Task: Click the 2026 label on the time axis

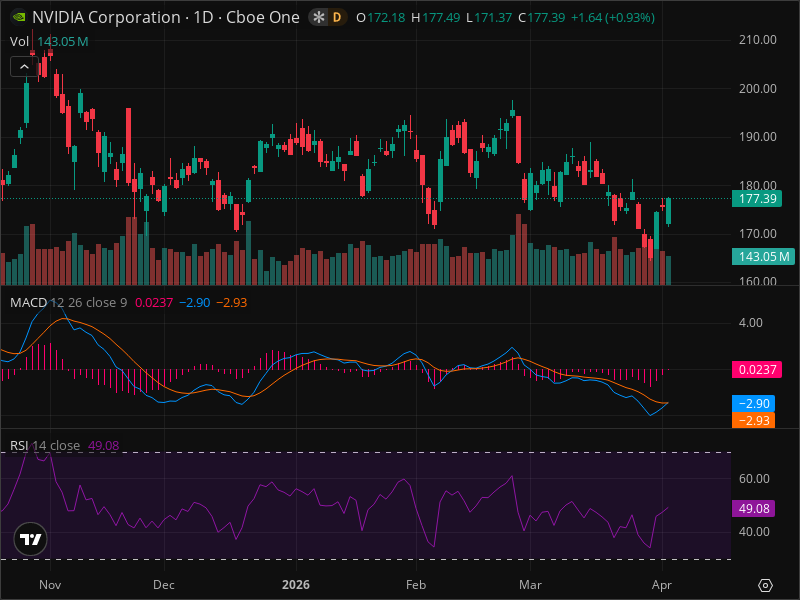Action: [296, 585]
